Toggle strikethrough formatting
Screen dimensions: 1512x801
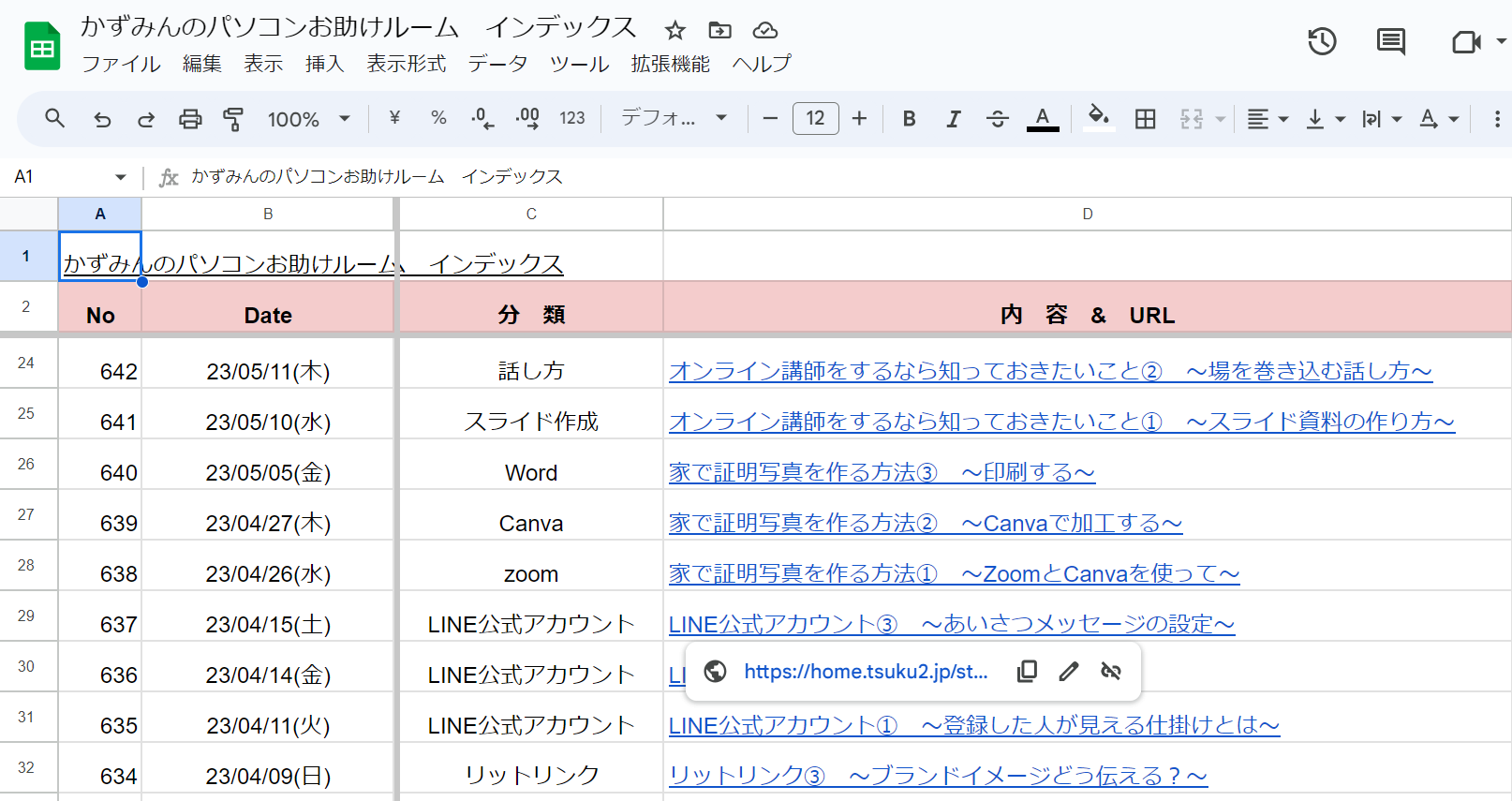[x=997, y=119]
